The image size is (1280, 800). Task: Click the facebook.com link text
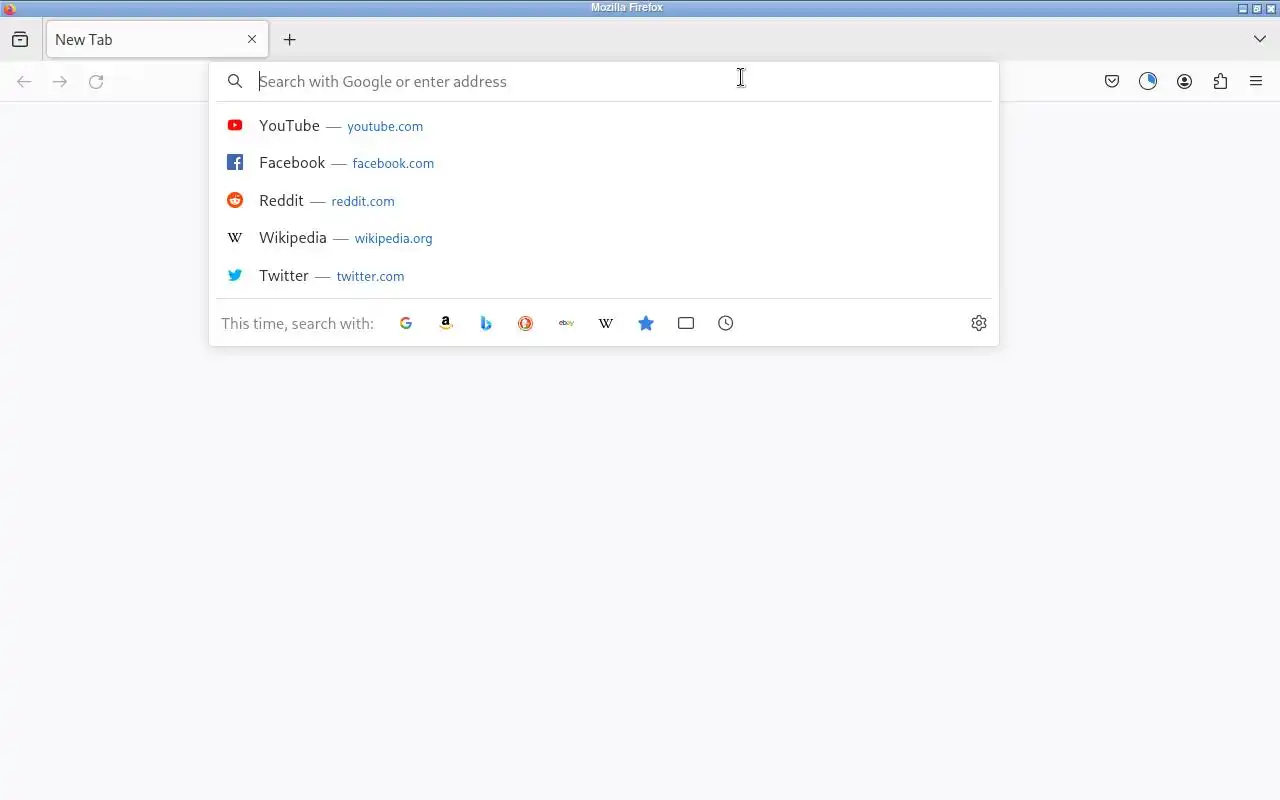click(x=393, y=164)
